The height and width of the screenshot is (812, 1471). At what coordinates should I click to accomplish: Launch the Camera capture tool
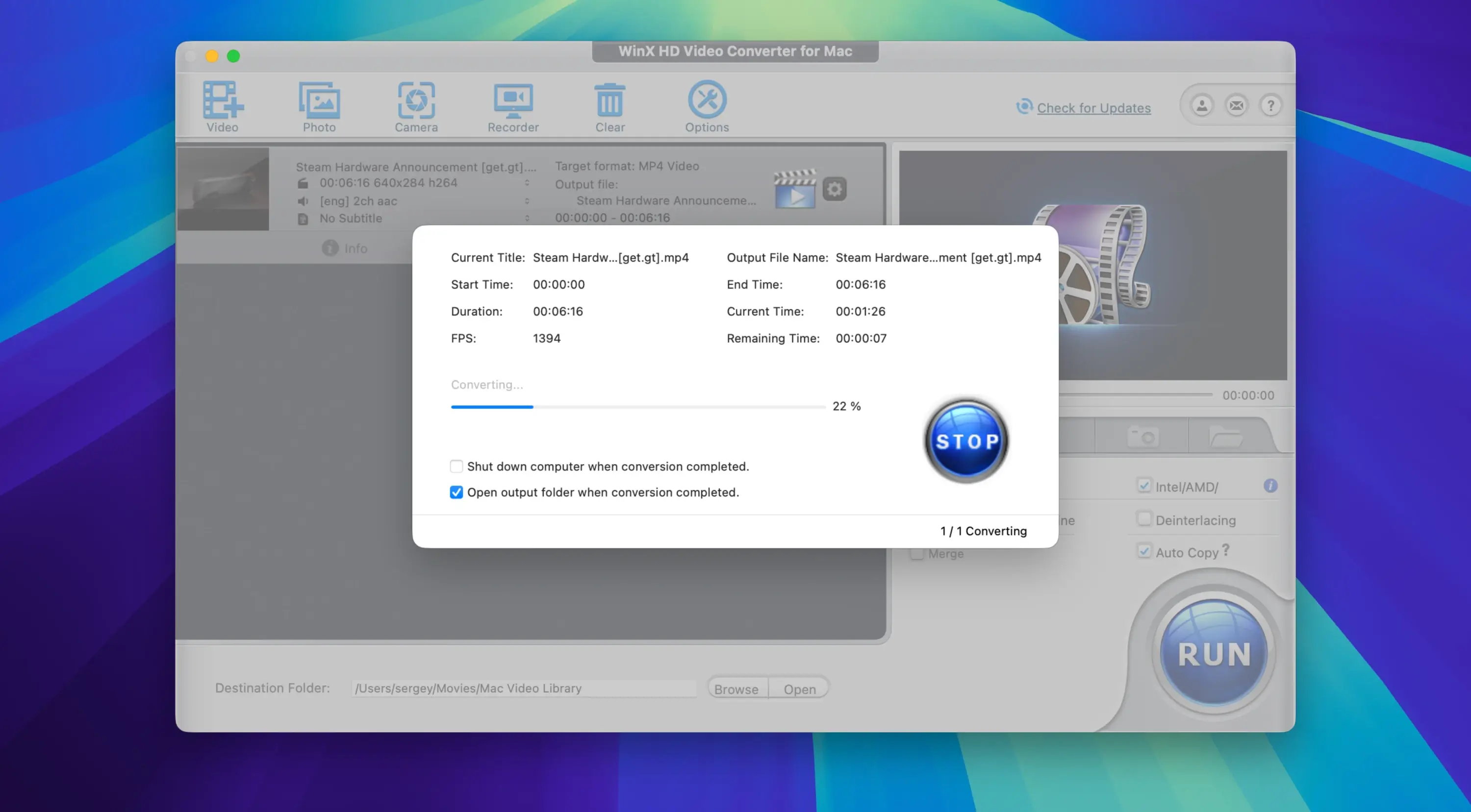[416, 106]
